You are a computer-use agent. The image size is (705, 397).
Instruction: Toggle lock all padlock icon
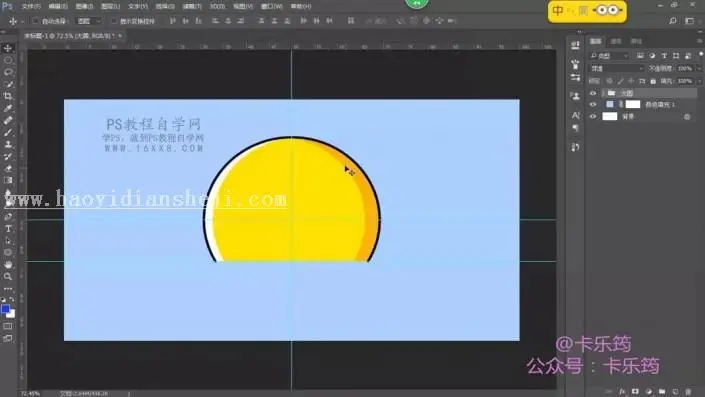pos(653,81)
